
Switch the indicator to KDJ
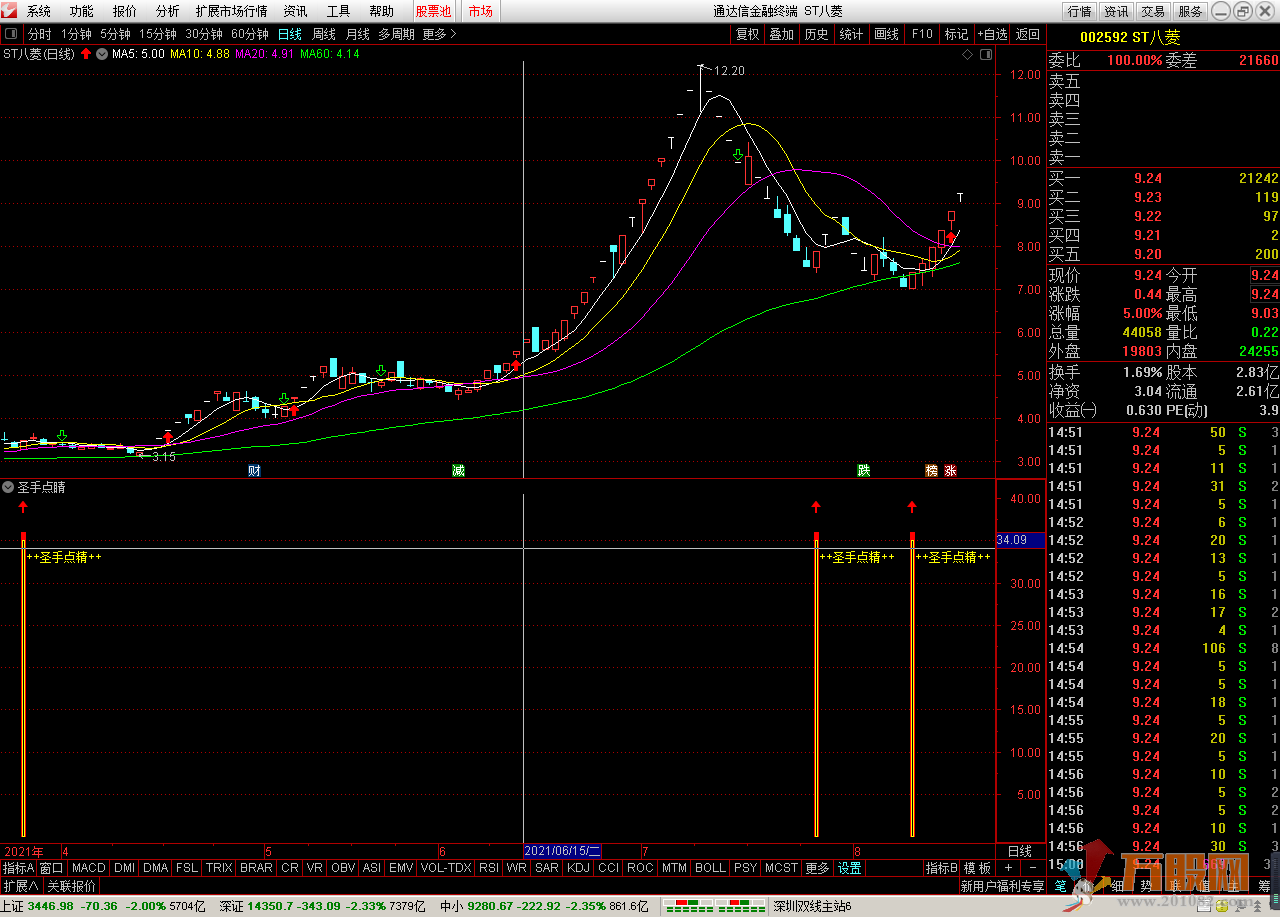tap(578, 868)
